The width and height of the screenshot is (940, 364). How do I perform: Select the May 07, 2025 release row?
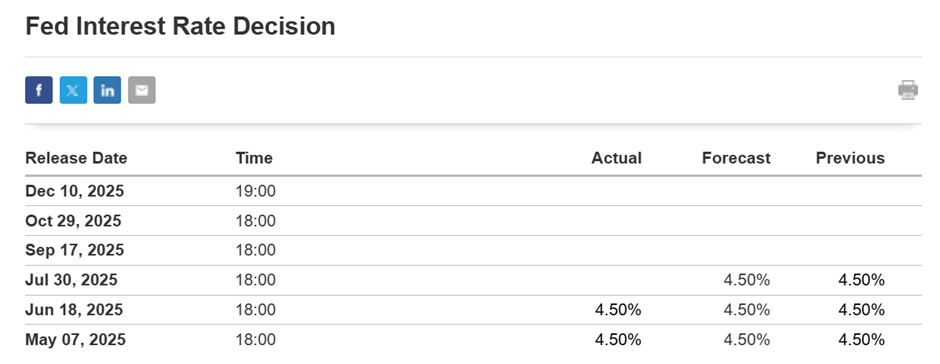[473, 339]
